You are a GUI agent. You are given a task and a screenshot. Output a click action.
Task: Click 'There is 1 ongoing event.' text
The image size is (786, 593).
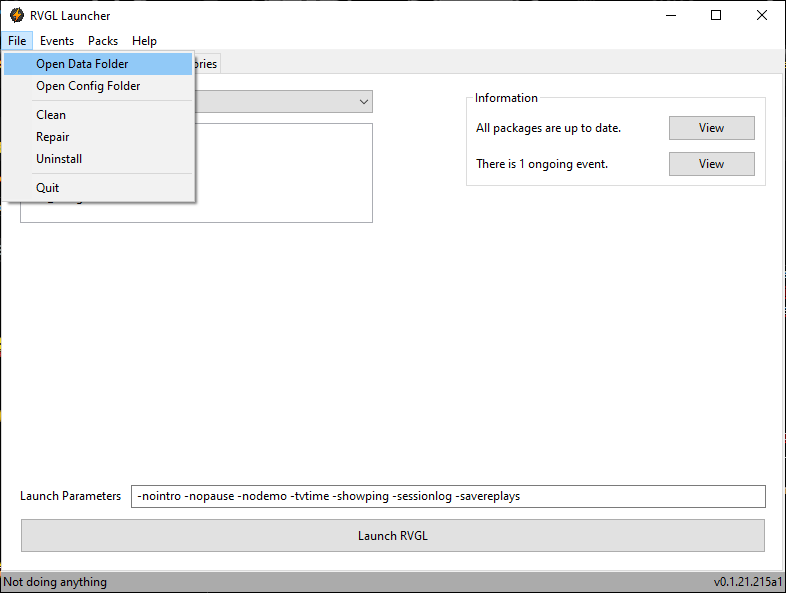tap(542, 164)
